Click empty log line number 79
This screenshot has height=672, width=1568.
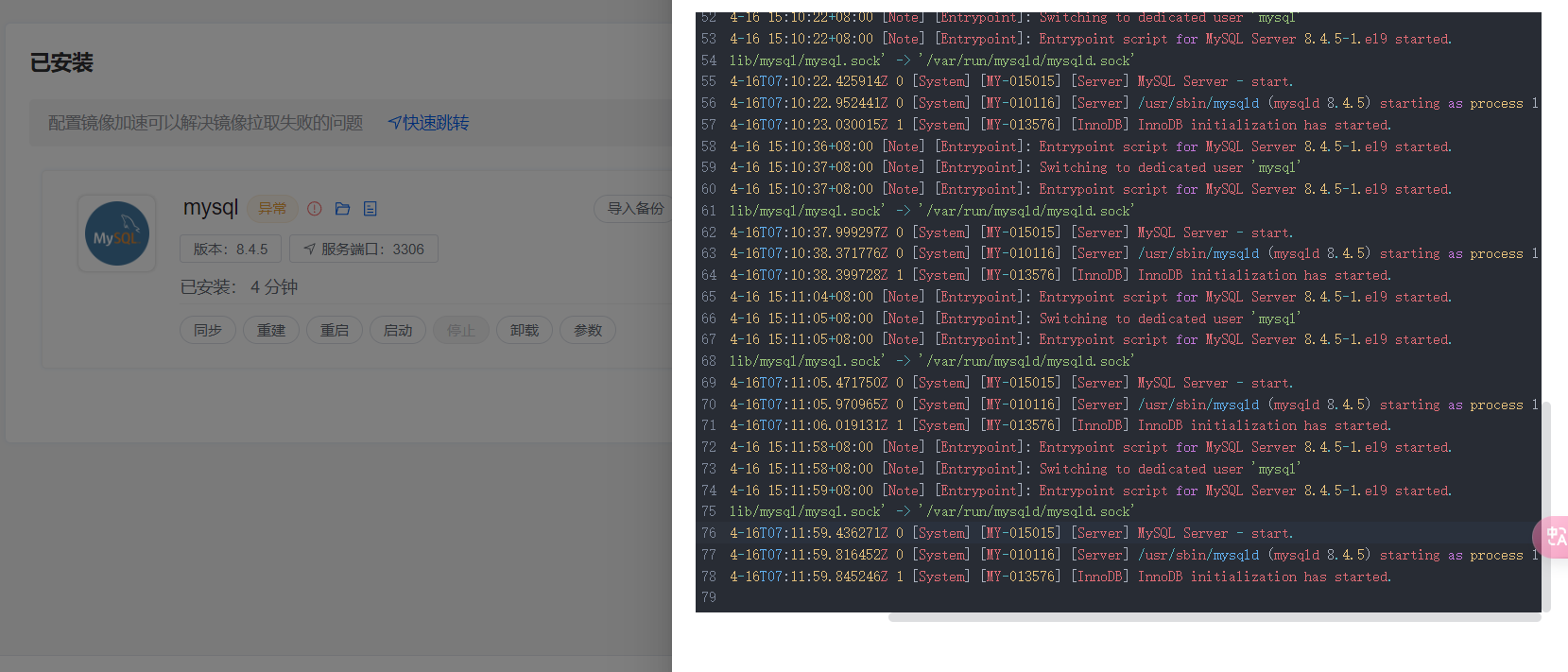pyautogui.click(x=709, y=597)
